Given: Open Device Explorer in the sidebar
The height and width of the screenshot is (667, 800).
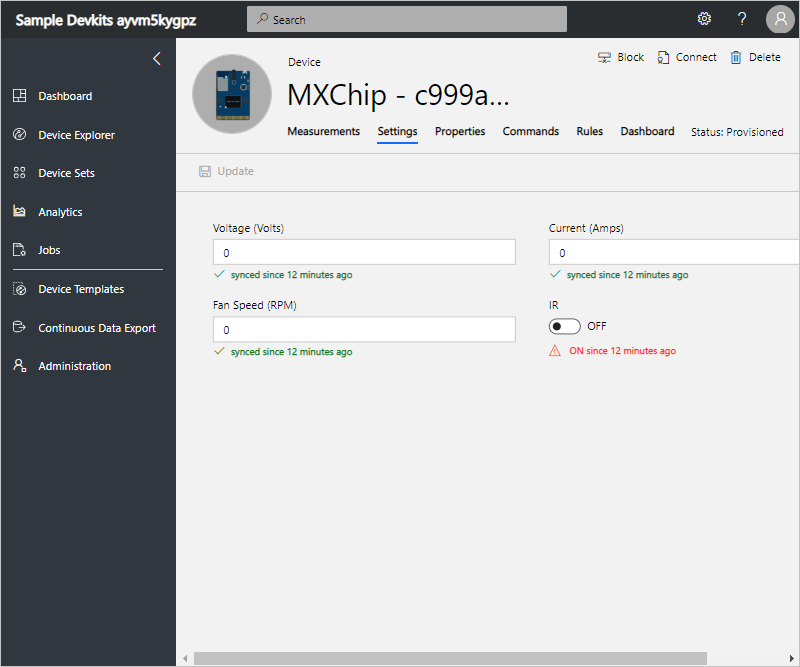Looking at the screenshot, I should [75, 134].
